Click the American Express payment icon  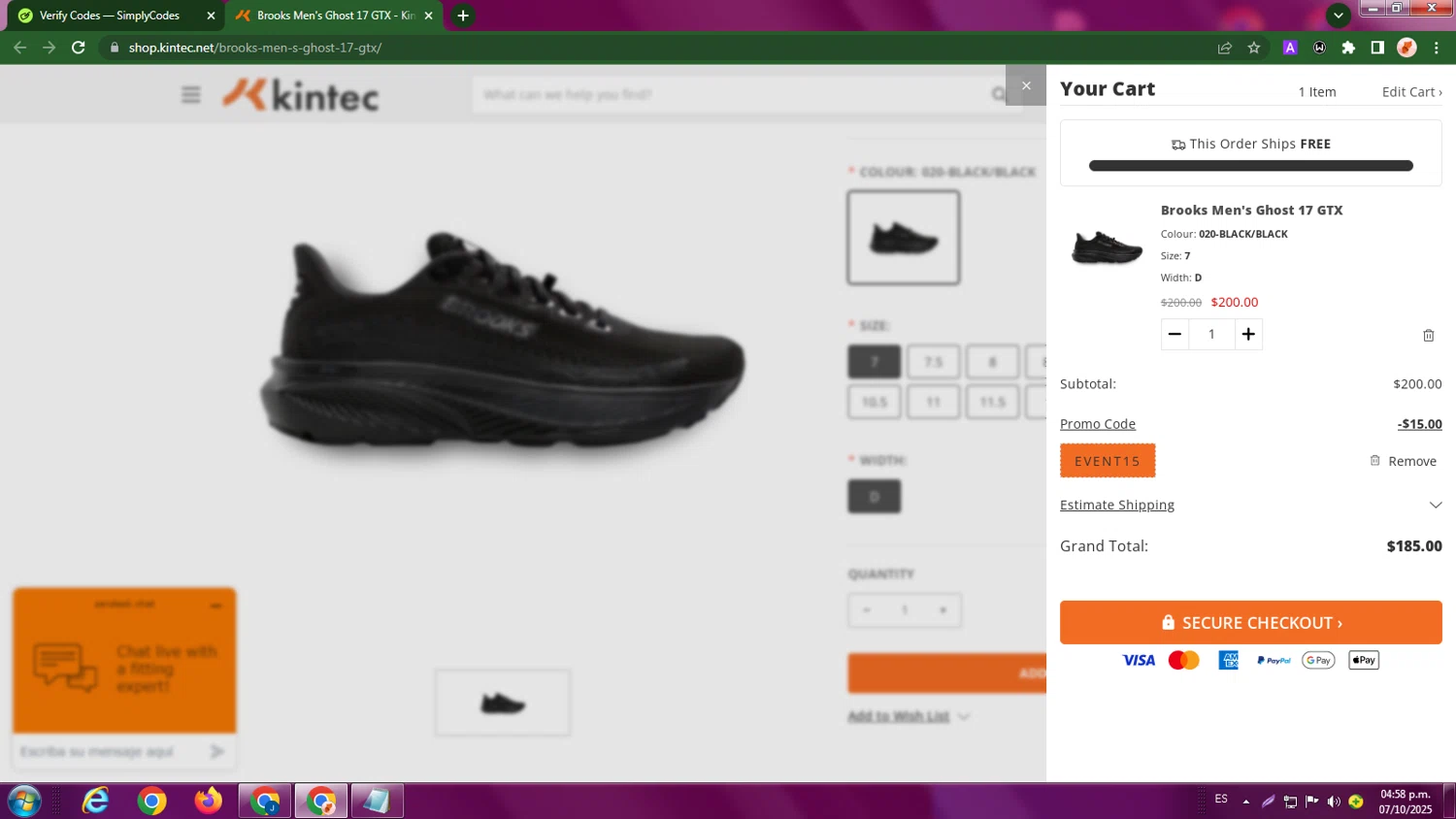(x=1228, y=660)
